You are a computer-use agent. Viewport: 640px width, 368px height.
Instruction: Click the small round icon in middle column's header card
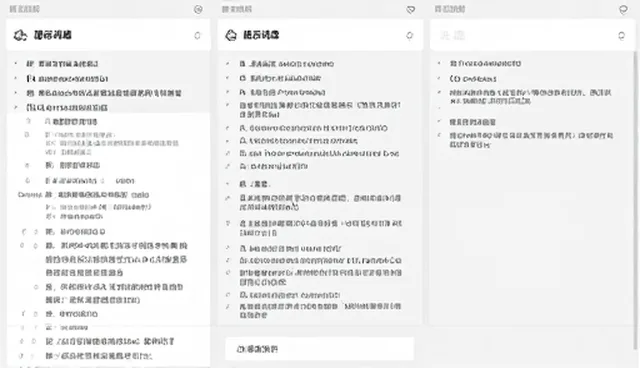(x=409, y=36)
